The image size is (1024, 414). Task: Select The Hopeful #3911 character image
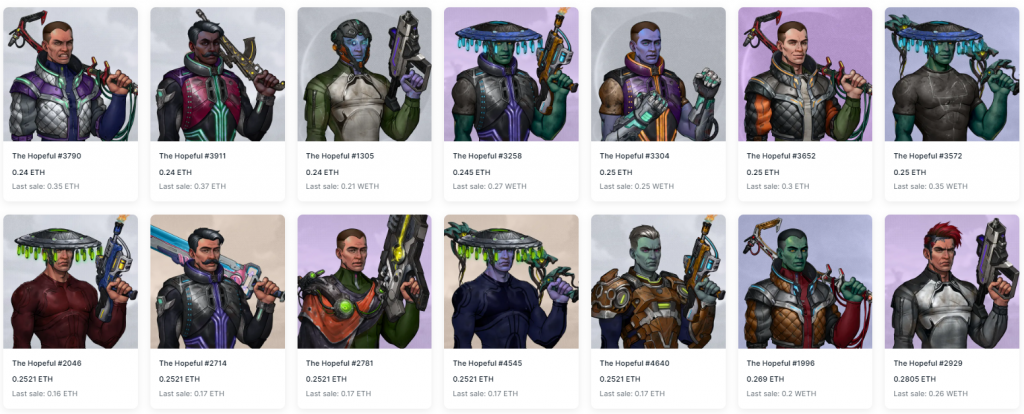(x=217, y=74)
